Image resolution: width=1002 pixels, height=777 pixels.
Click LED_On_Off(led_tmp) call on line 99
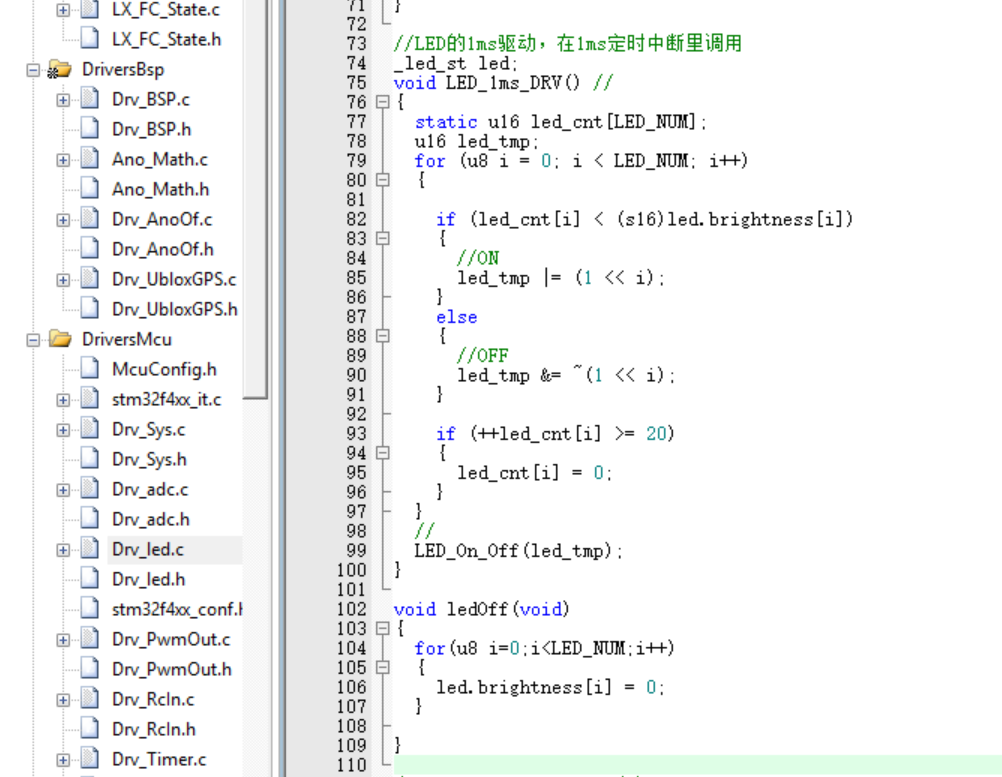point(518,551)
